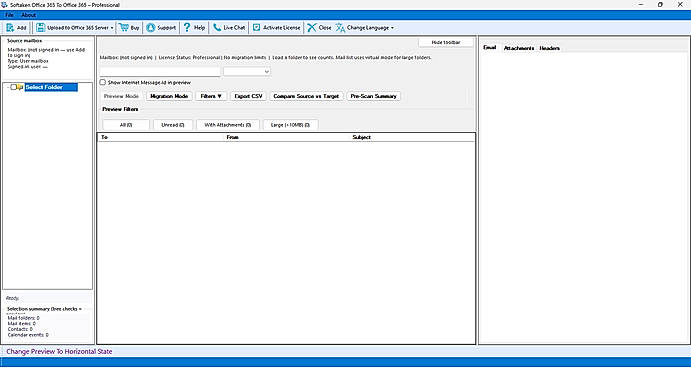Click the Add mailbox toolbar icon
Image resolution: width=691 pixels, height=368 pixels.
[10, 28]
